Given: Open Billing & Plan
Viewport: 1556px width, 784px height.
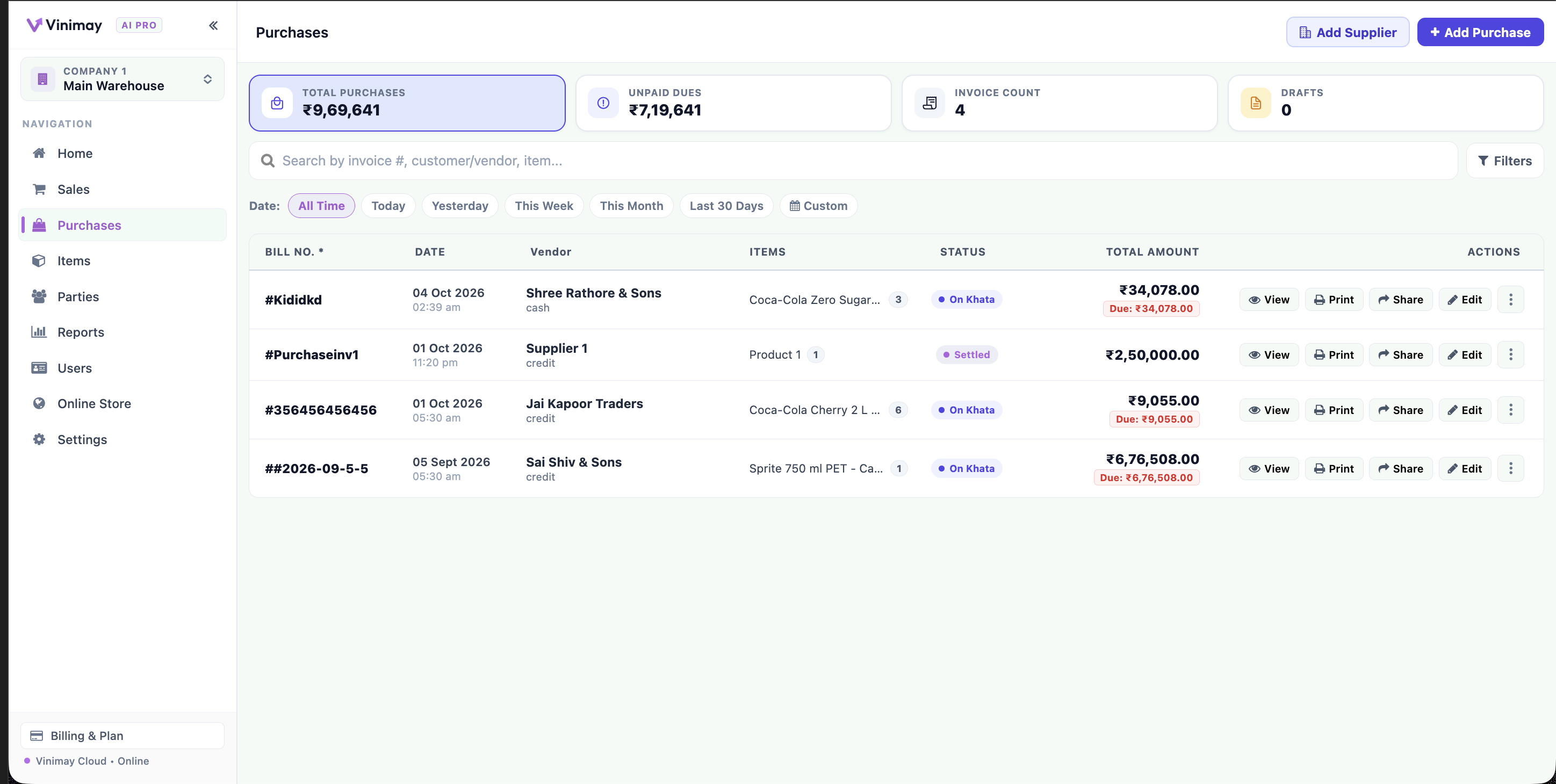Looking at the screenshot, I should [x=123, y=736].
